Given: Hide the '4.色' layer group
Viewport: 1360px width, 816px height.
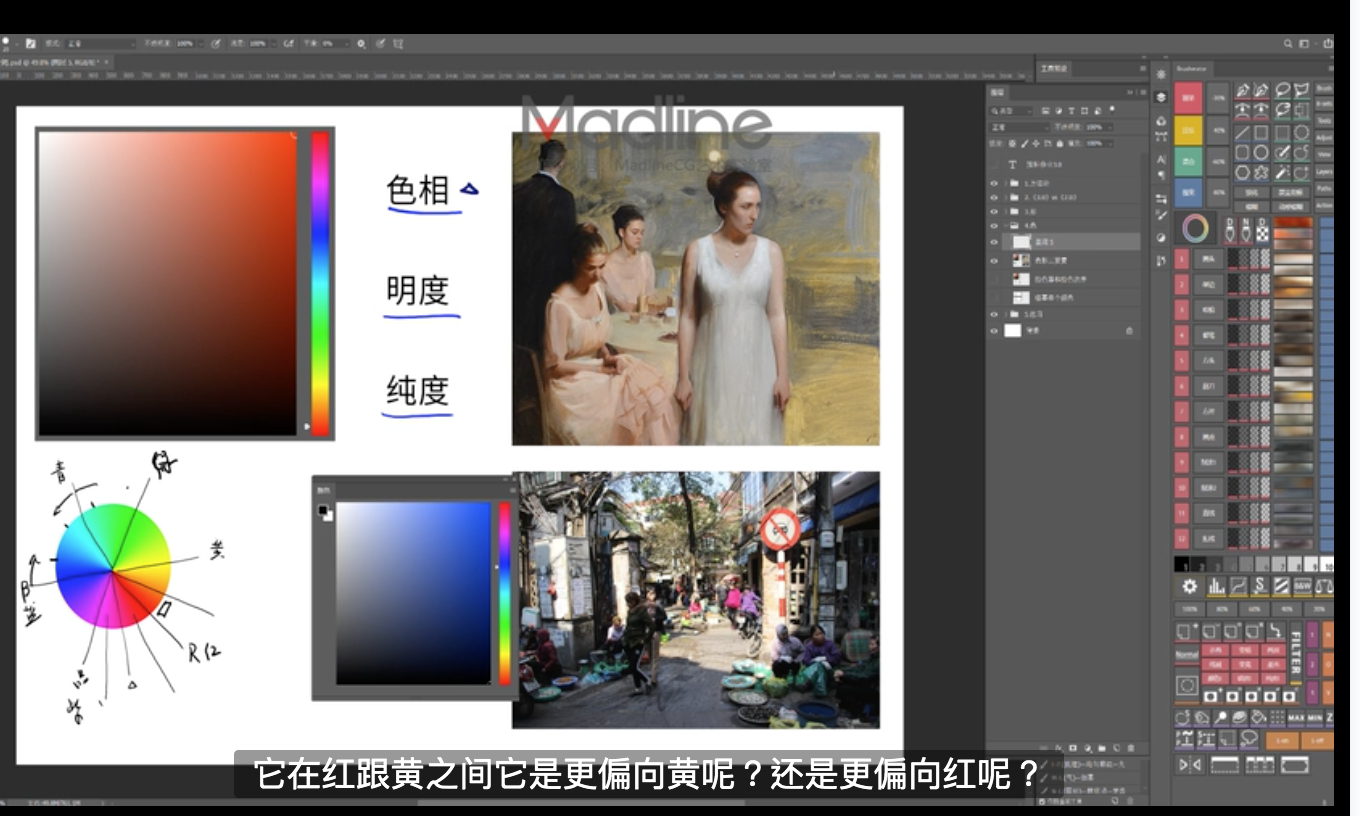Looking at the screenshot, I should 994,226.
